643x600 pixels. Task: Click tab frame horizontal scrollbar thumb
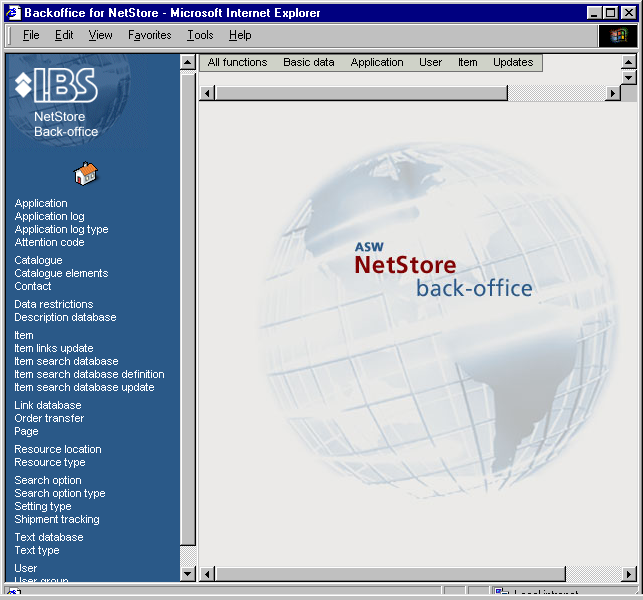pos(361,93)
